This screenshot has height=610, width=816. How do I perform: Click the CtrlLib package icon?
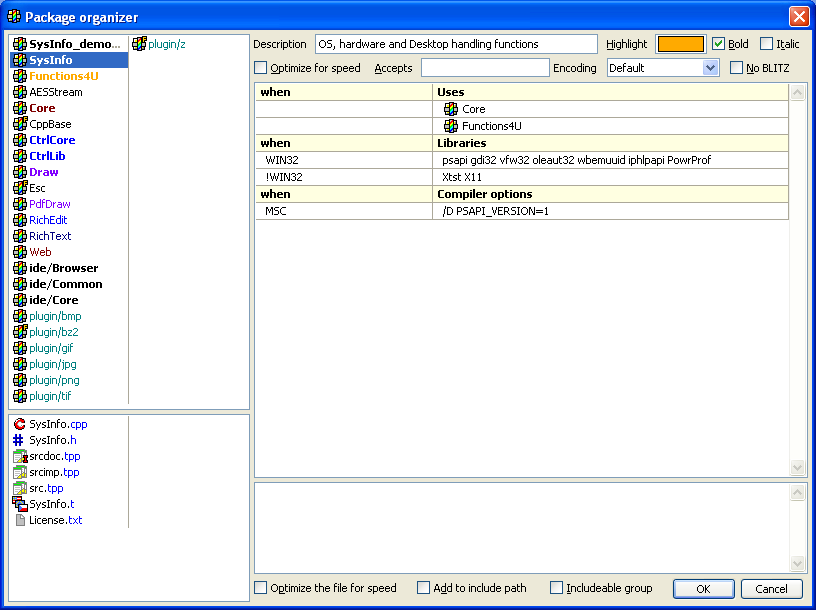(19, 156)
